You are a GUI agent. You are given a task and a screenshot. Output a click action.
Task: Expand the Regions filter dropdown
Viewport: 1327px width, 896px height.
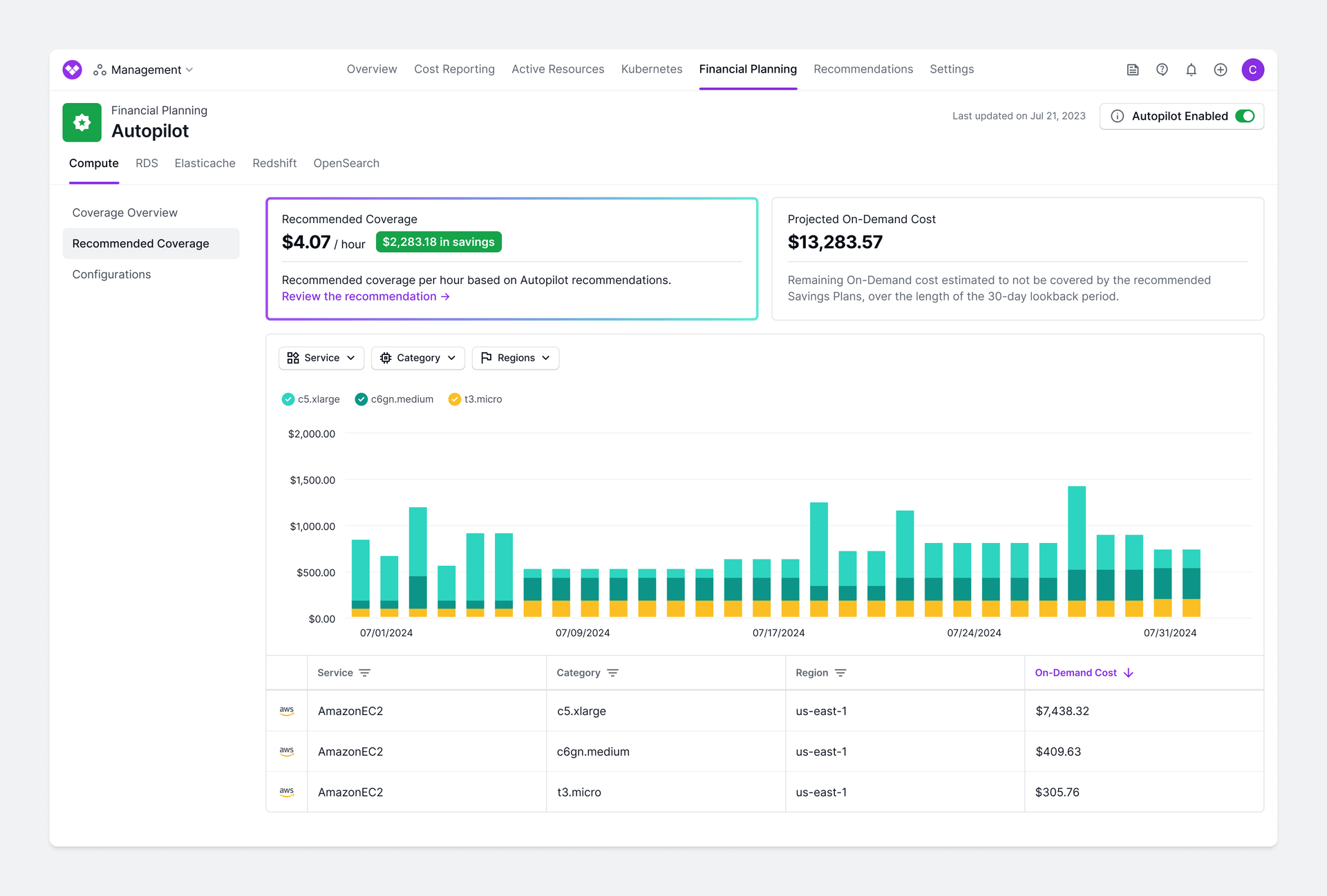(515, 358)
